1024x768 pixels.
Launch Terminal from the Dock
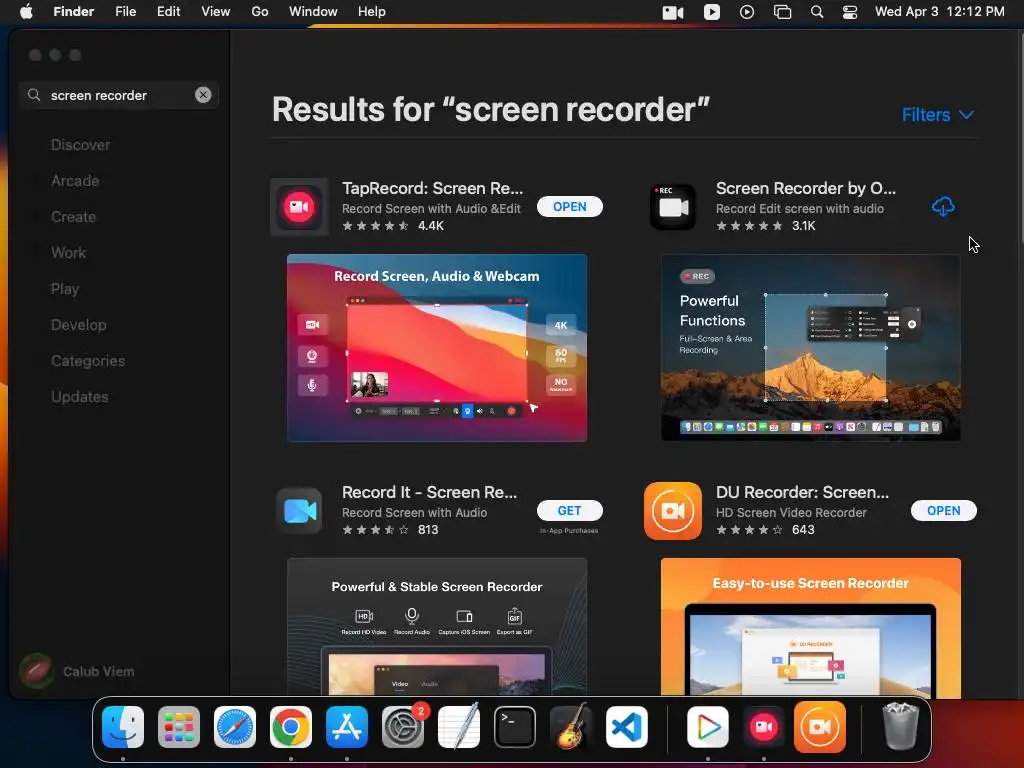point(515,727)
